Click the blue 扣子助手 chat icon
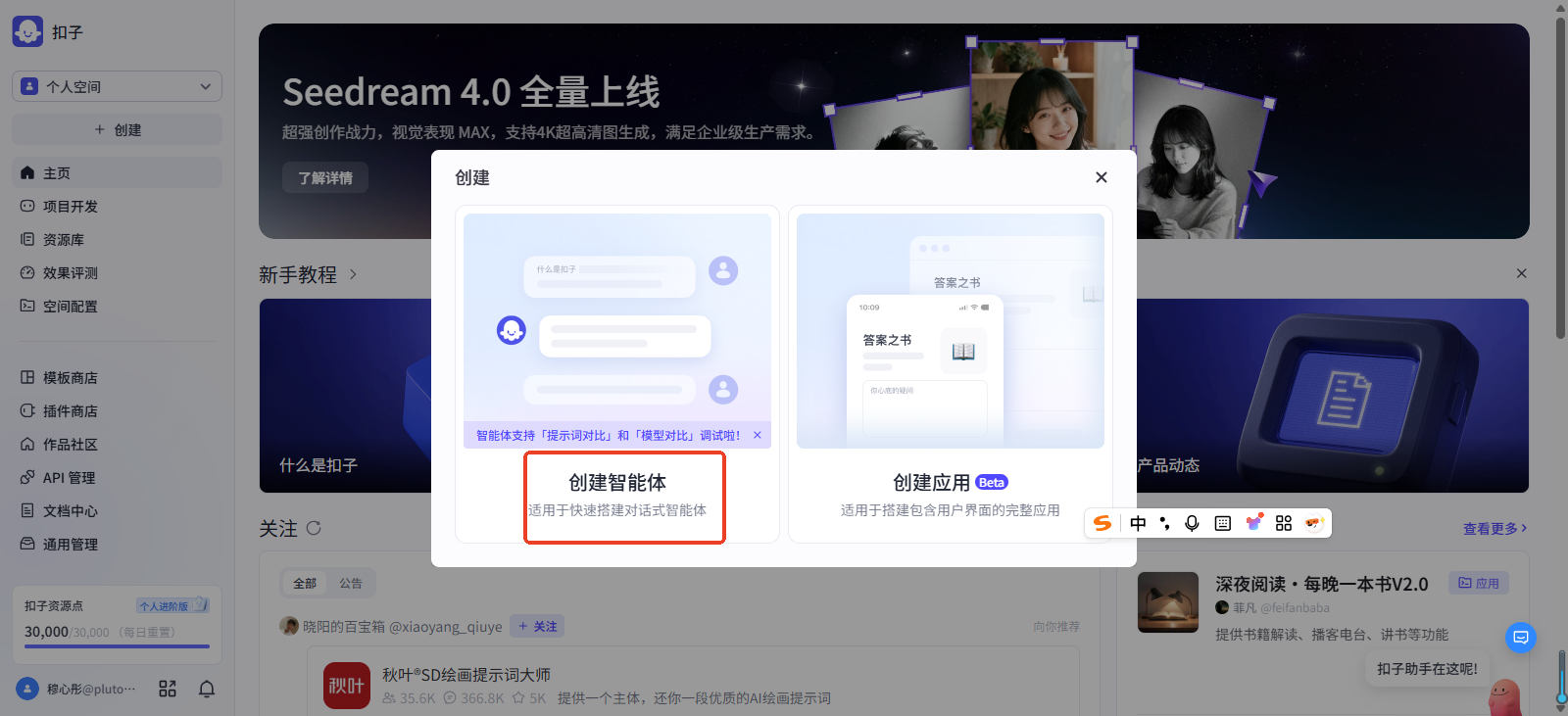1568x716 pixels. (x=1521, y=637)
